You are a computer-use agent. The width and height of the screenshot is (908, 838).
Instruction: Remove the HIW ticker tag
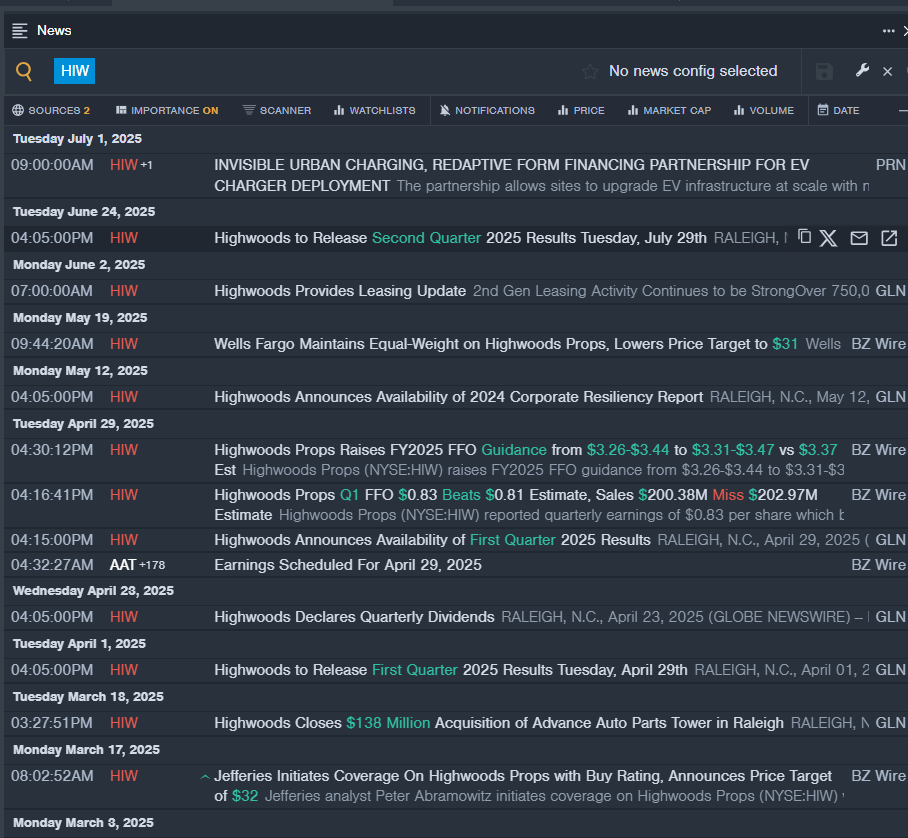(75, 71)
